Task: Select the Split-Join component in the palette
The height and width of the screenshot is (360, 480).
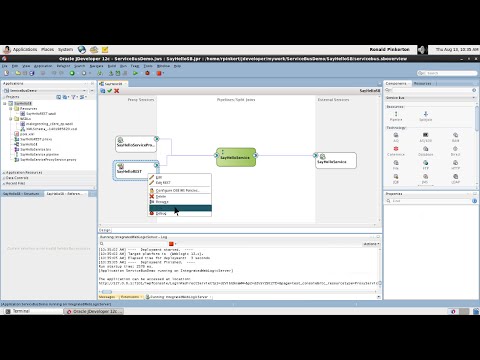Action: [426, 116]
